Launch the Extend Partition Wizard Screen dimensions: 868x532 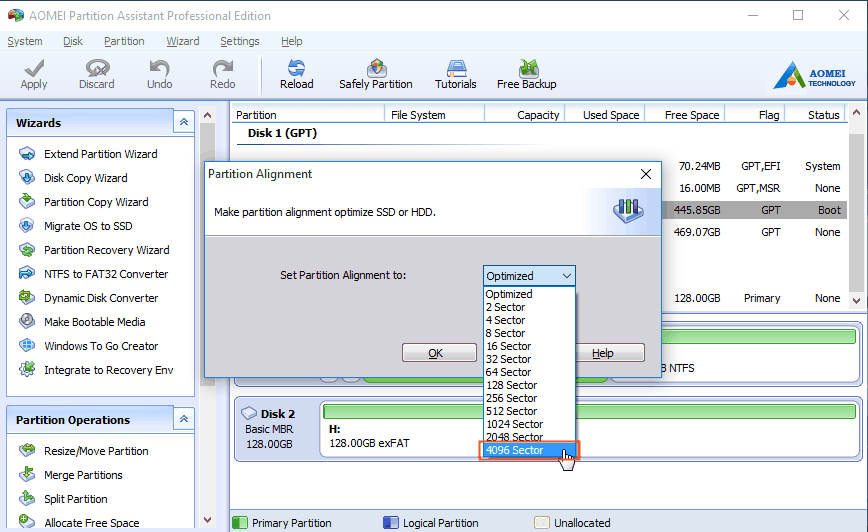[101, 154]
